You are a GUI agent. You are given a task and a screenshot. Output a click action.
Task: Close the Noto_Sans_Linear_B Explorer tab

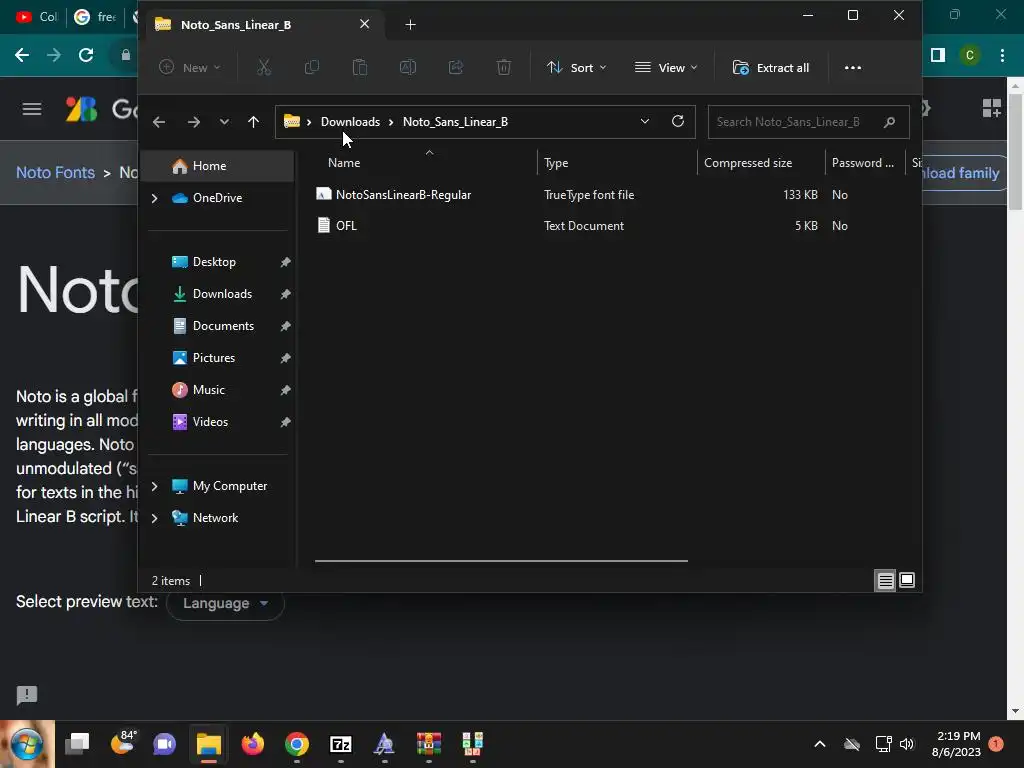[364, 24]
